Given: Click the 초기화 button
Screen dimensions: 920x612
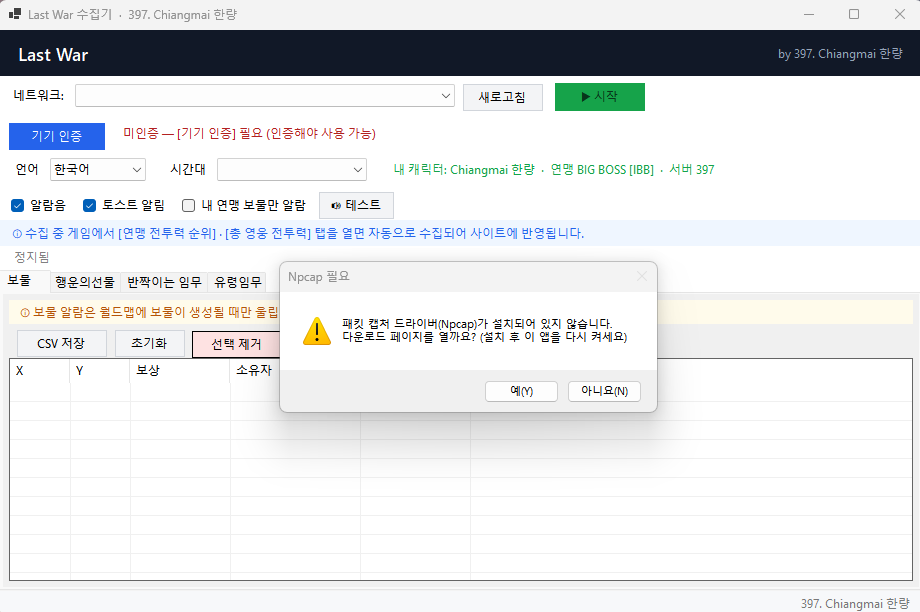Looking at the screenshot, I should (x=150, y=343).
